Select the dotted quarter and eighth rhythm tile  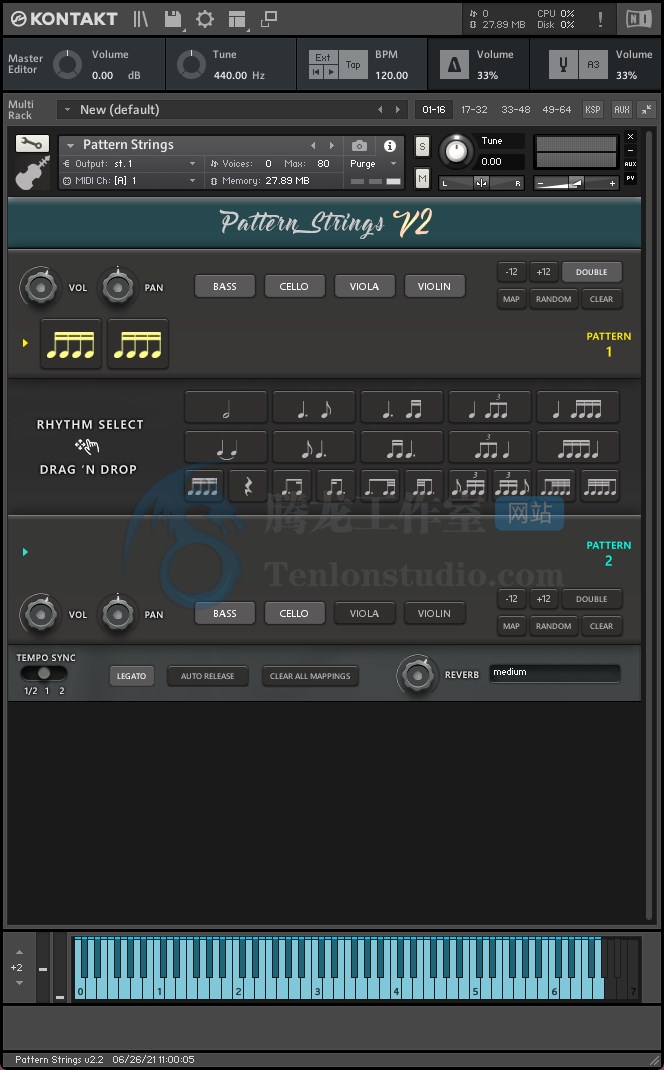[314, 408]
